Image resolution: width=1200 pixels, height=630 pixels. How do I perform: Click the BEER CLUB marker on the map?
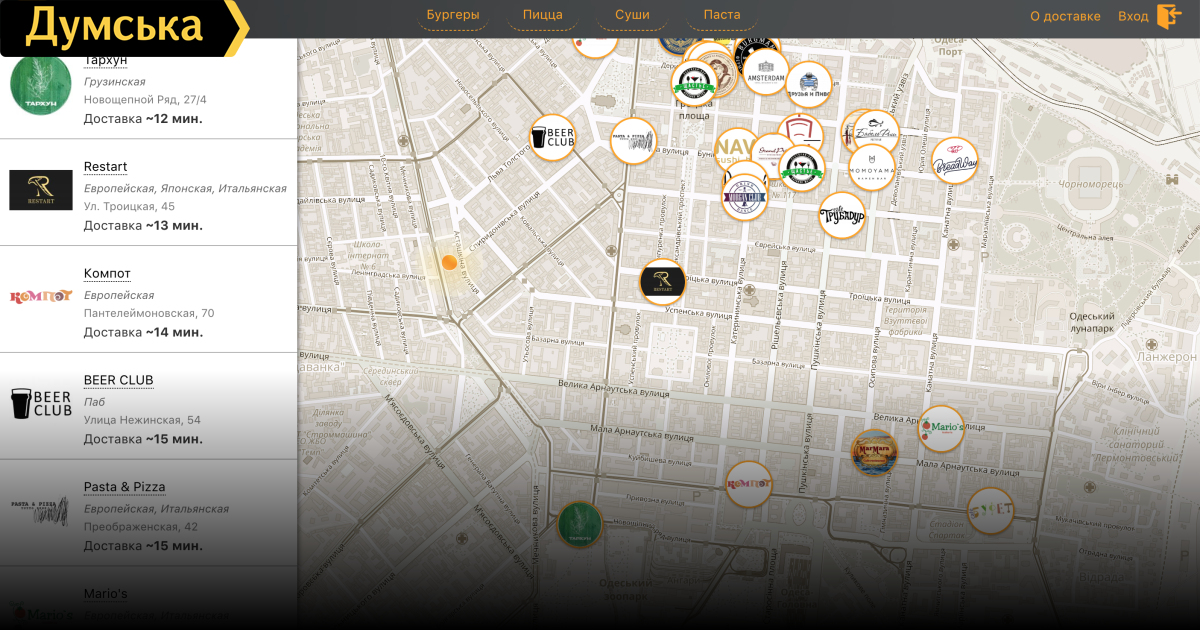(552, 137)
